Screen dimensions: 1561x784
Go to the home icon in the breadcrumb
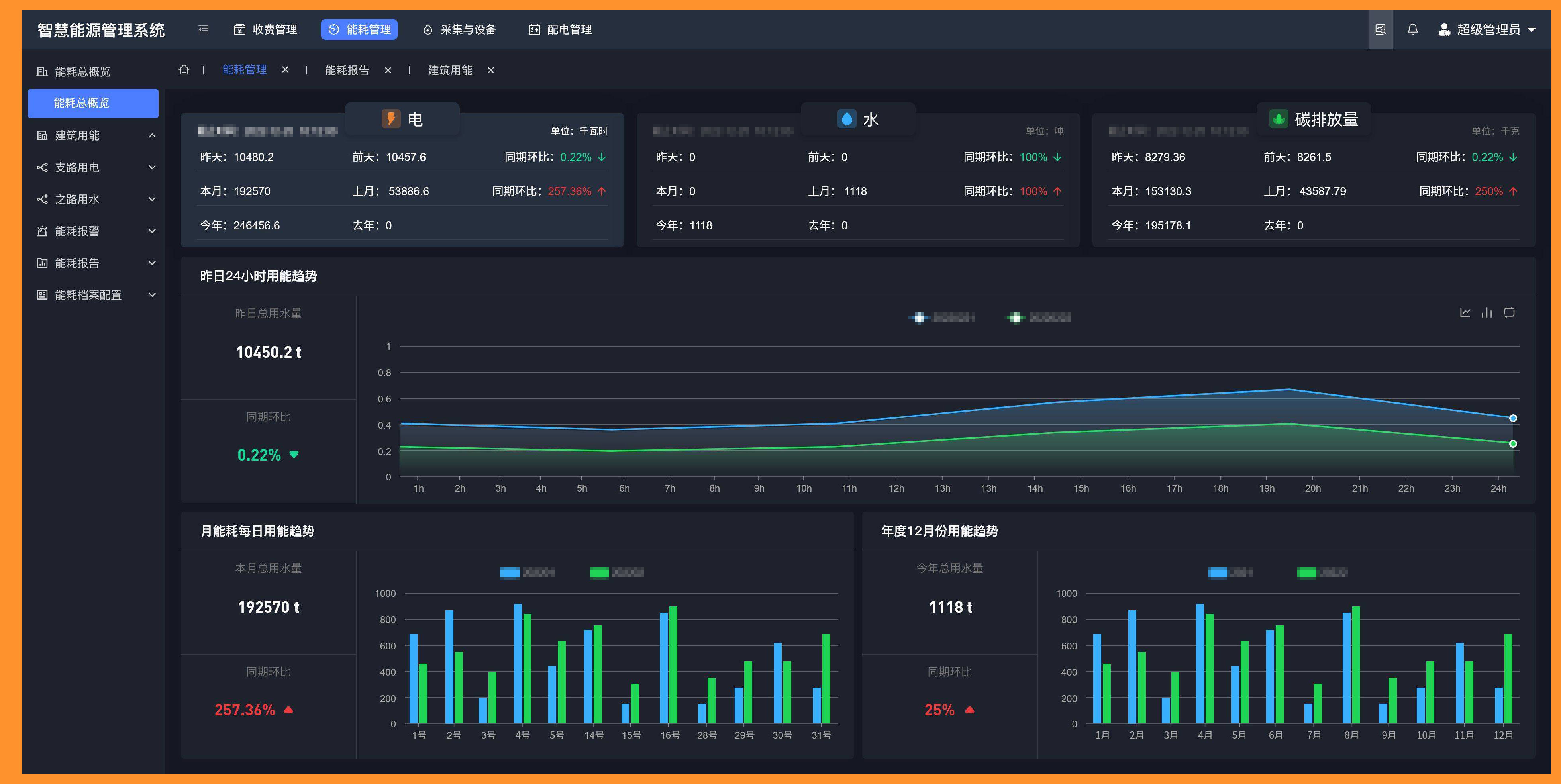[x=184, y=70]
